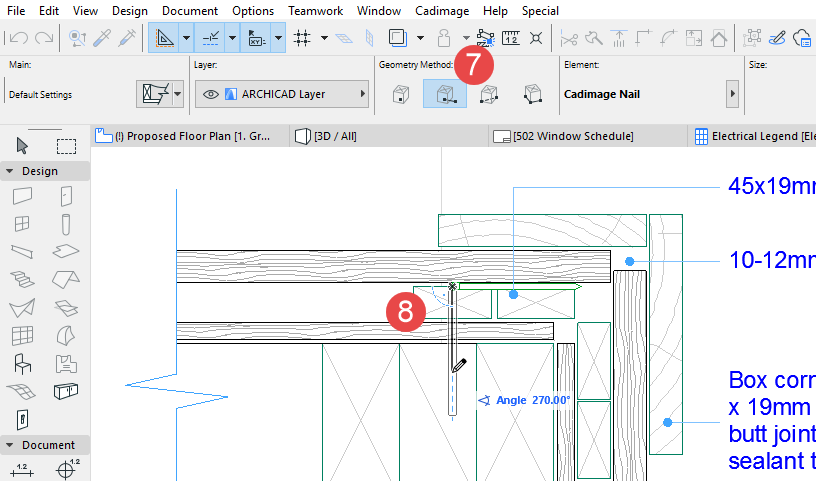Select the second Geometry Method option
The image size is (816, 481).
(x=444, y=95)
